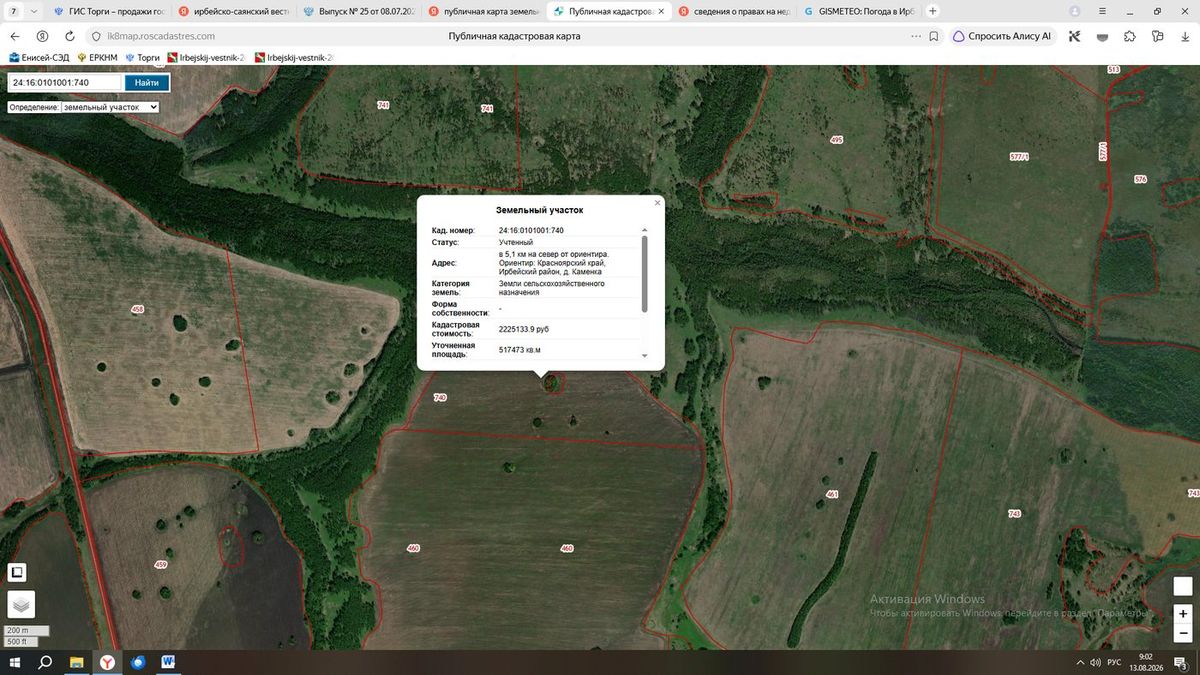Open Windows Start menu
Image resolution: width=1200 pixels, height=675 pixels.
coord(15,662)
